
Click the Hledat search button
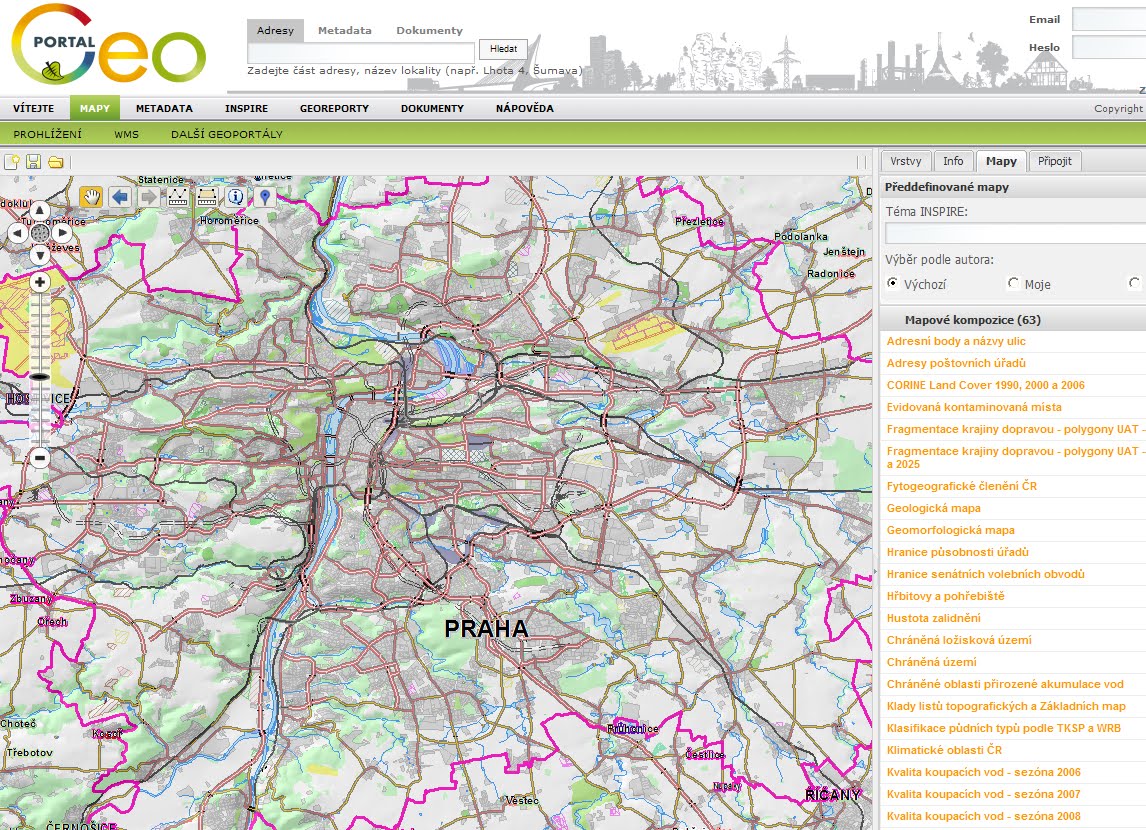504,49
